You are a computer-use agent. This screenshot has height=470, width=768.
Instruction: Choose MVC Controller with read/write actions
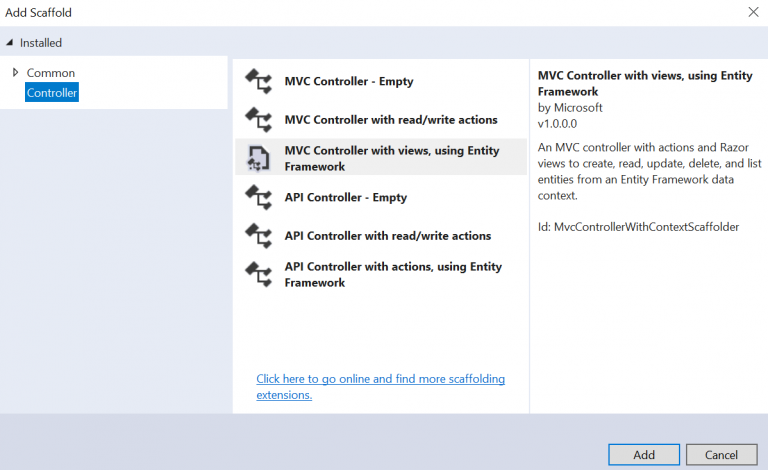[x=390, y=120]
